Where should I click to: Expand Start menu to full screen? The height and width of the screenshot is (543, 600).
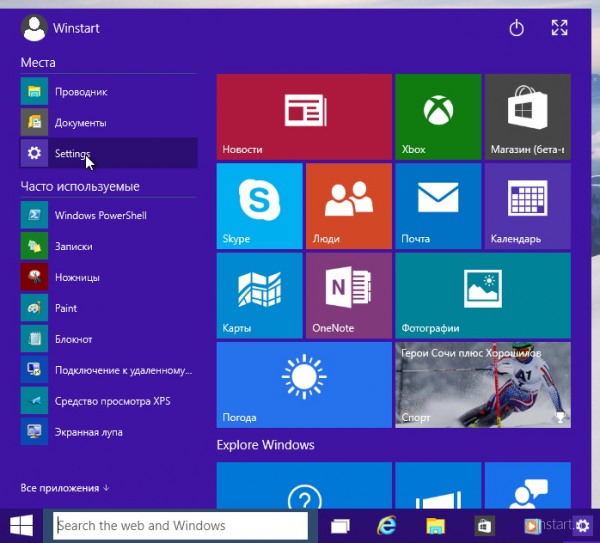560,28
